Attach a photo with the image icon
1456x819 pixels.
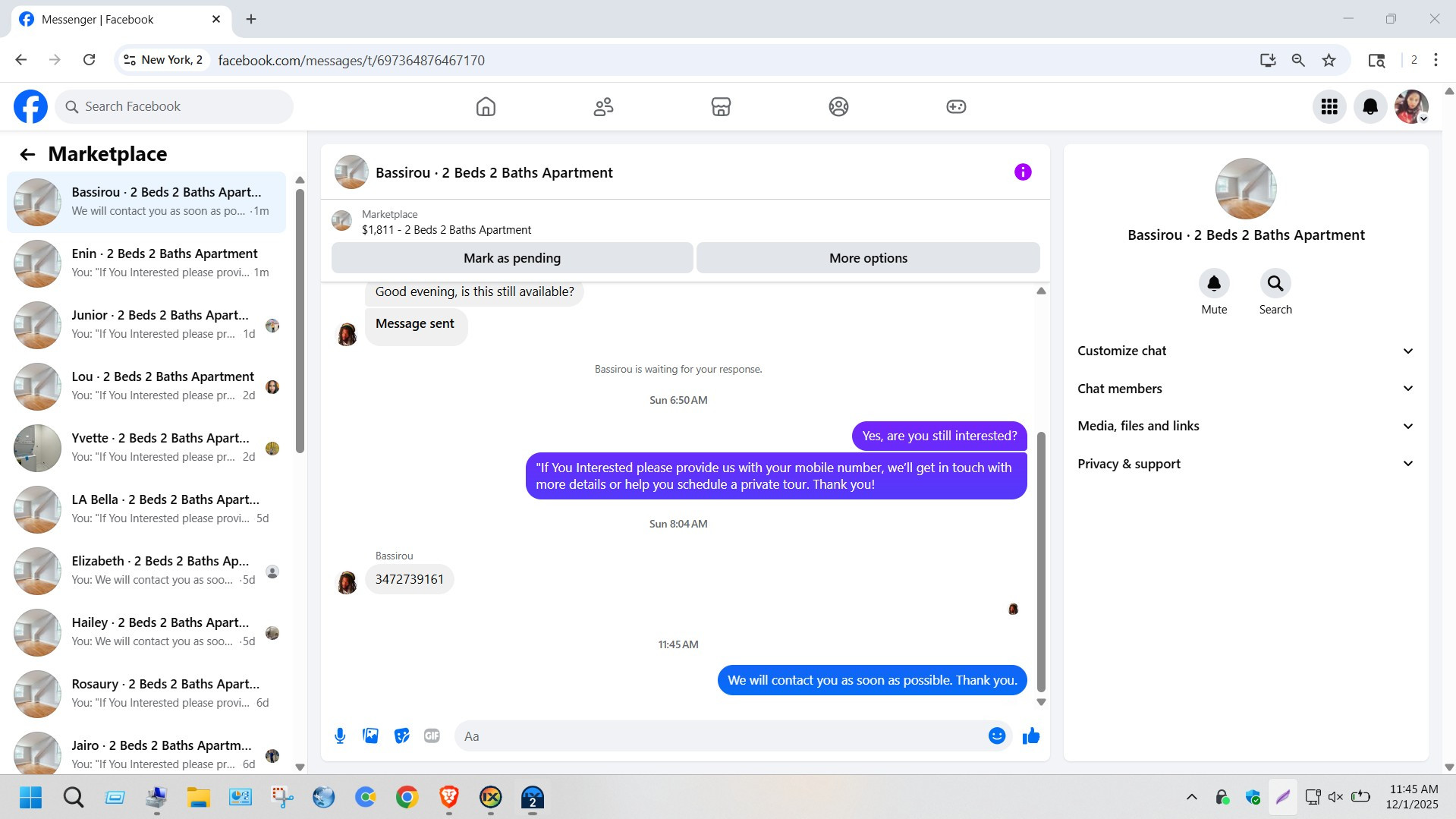click(370, 736)
